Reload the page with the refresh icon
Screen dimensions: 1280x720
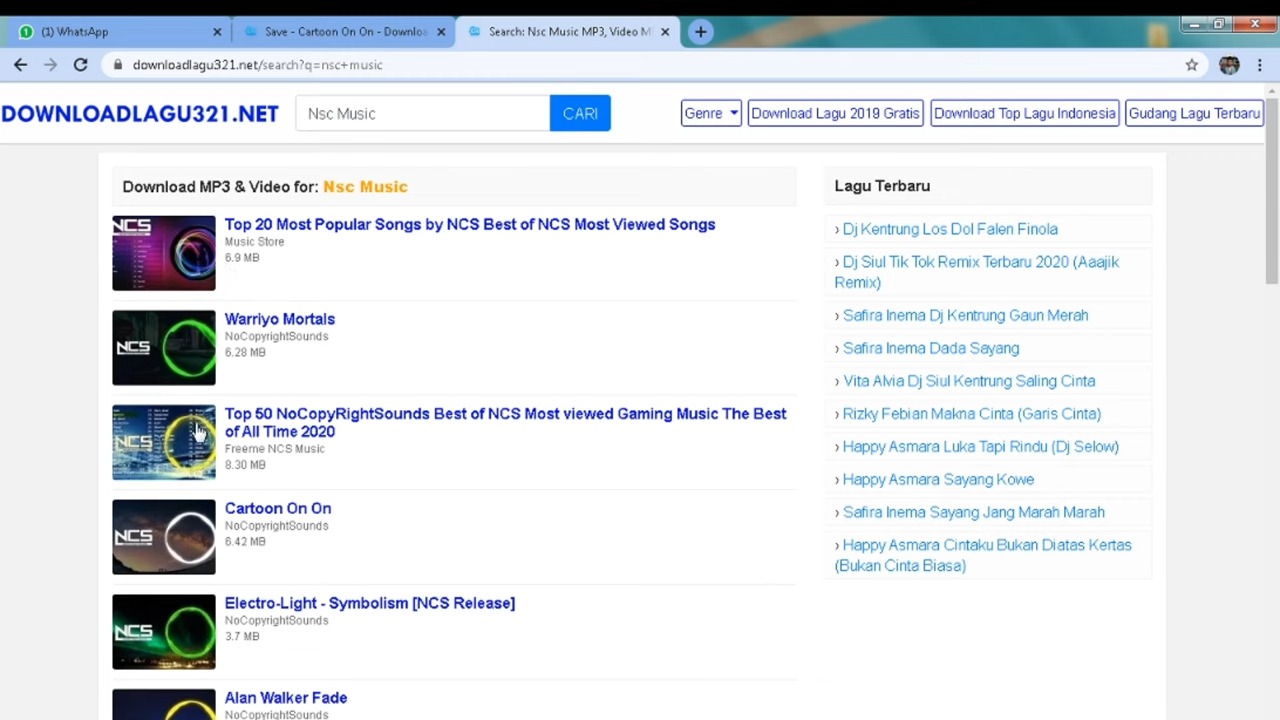(80, 65)
